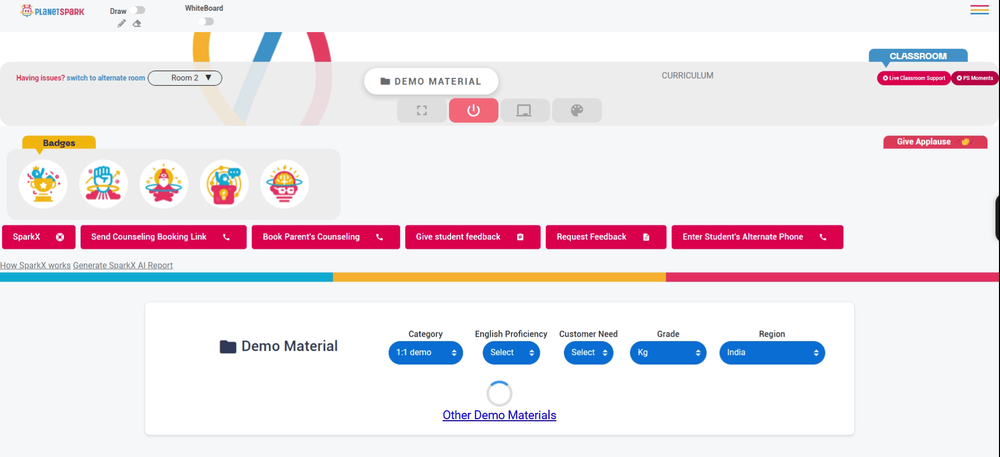Open the Badges tab label

point(59,143)
